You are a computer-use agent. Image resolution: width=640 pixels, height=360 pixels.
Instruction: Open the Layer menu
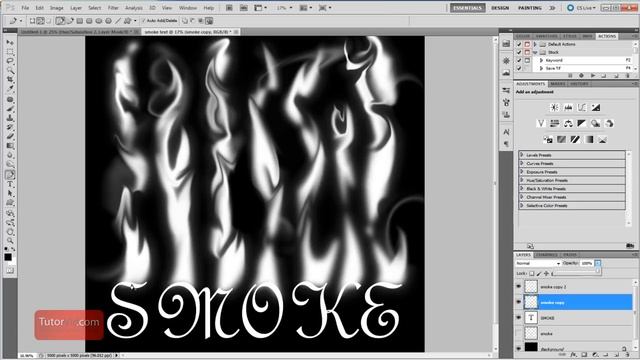[x=76, y=8]
